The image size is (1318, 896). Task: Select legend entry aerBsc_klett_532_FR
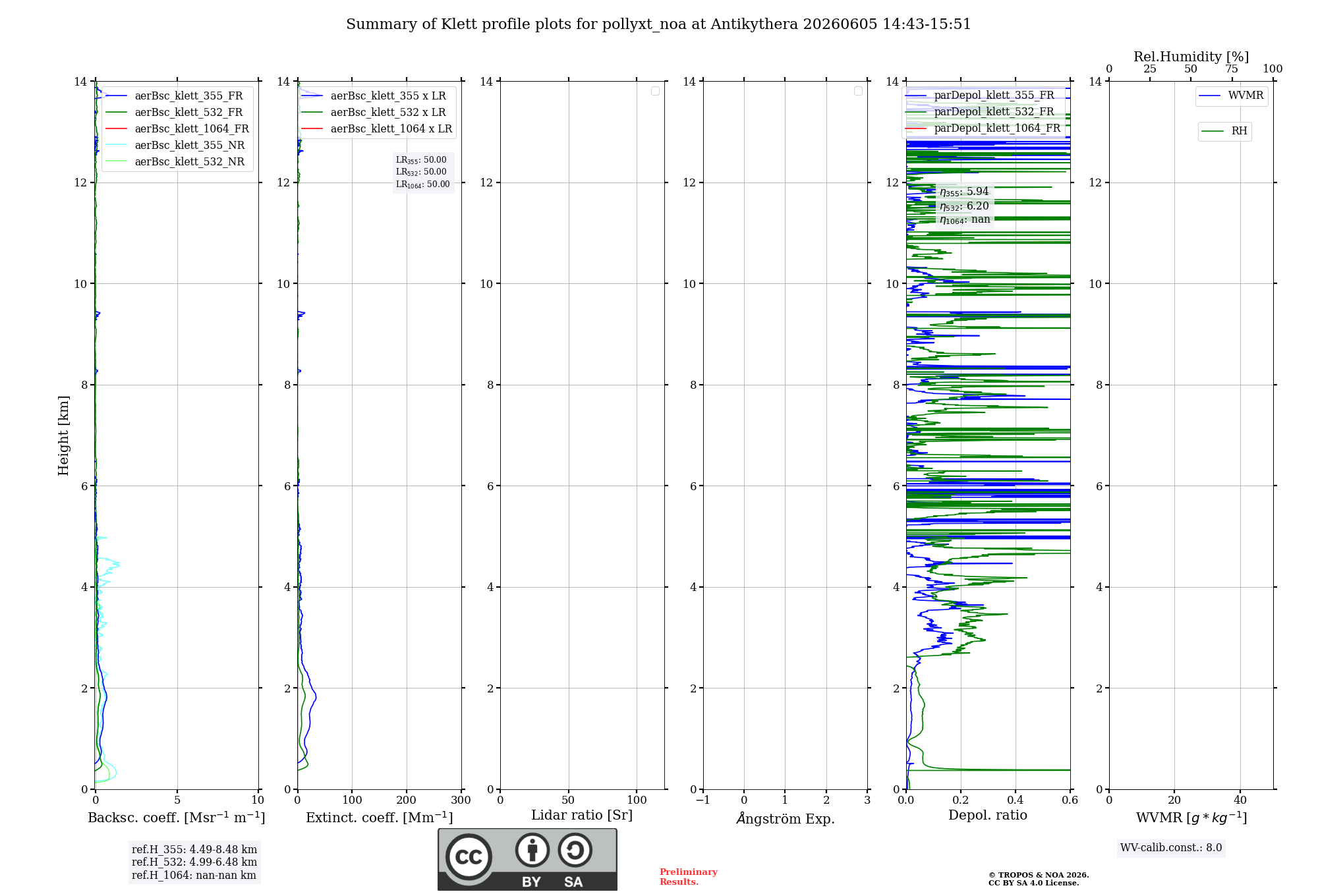(x=188, y=112)
